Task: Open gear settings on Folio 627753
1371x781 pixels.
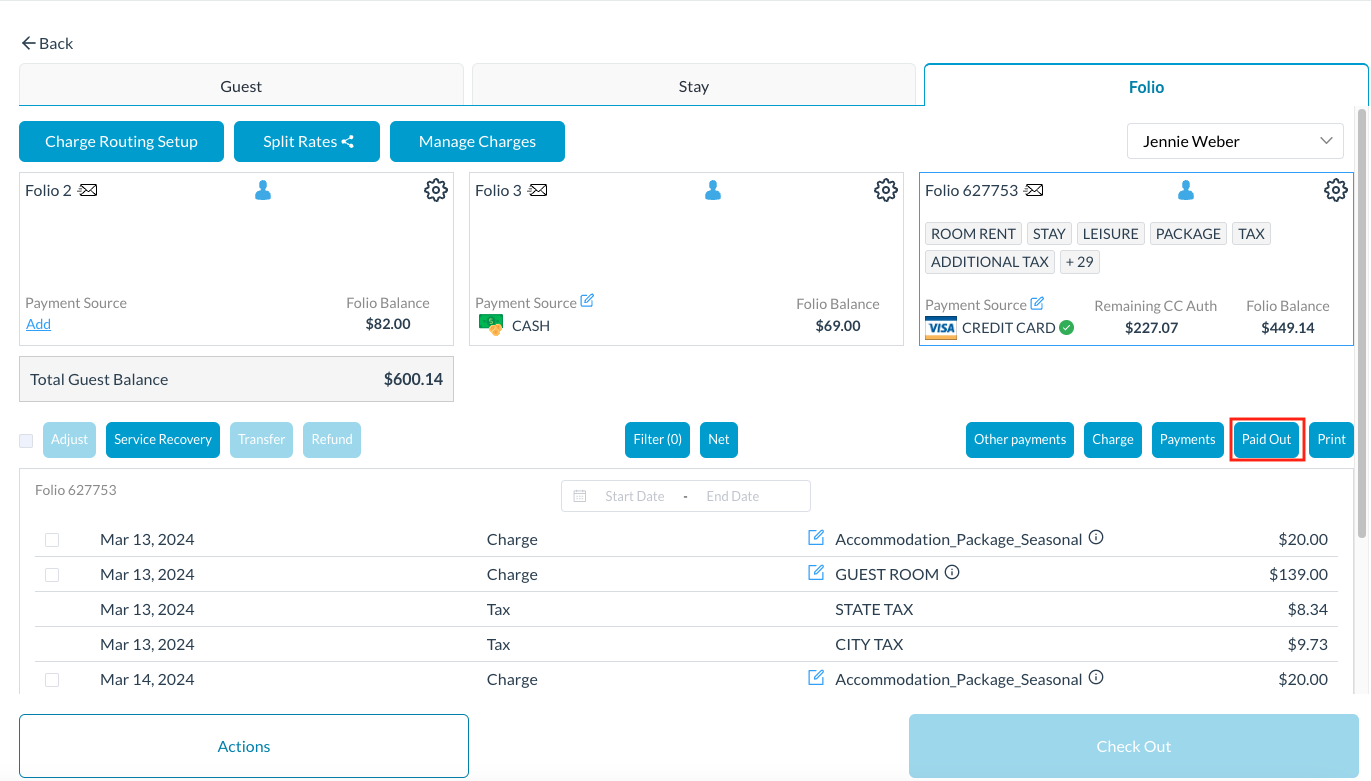Action: [1336, 190]
